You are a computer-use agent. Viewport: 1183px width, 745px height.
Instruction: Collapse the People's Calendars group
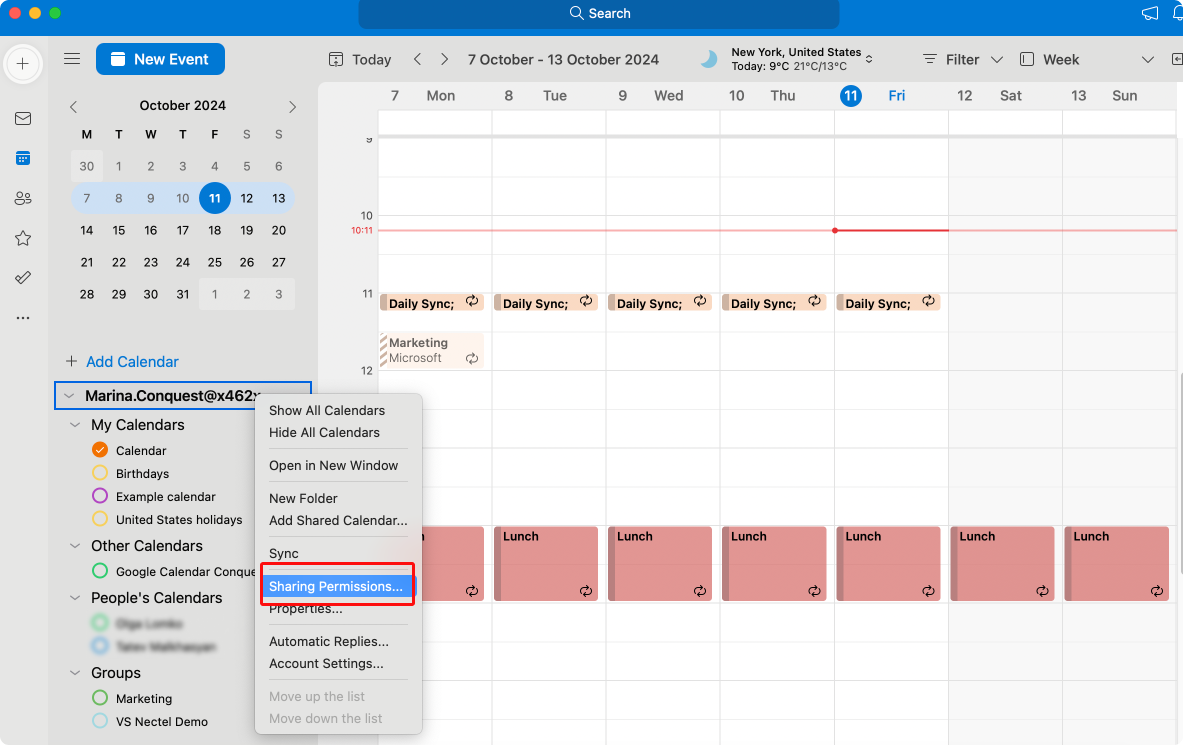pyautogui.click(x=75, y=598)
